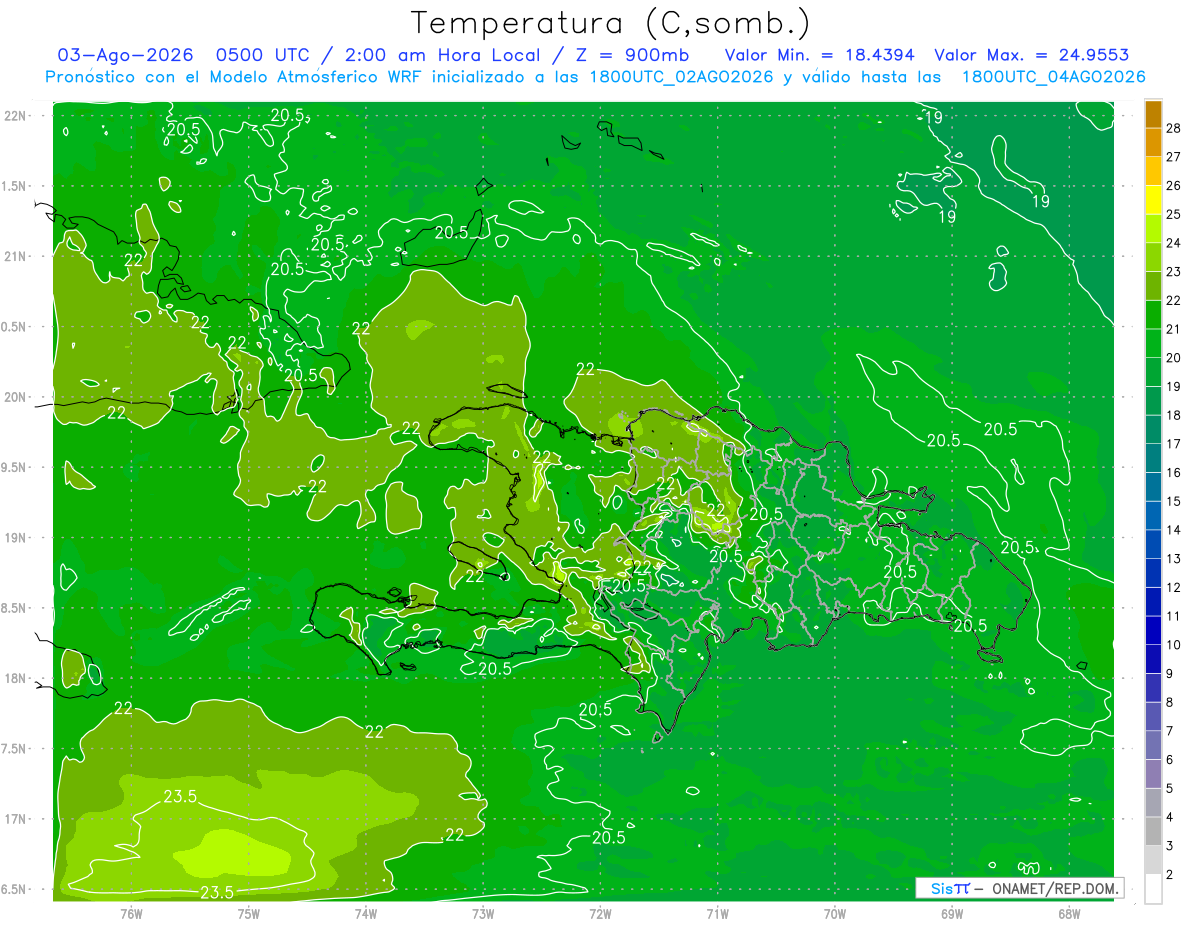
Task: Click the "68W" longitude axis label
Action: pos(1069,913)
